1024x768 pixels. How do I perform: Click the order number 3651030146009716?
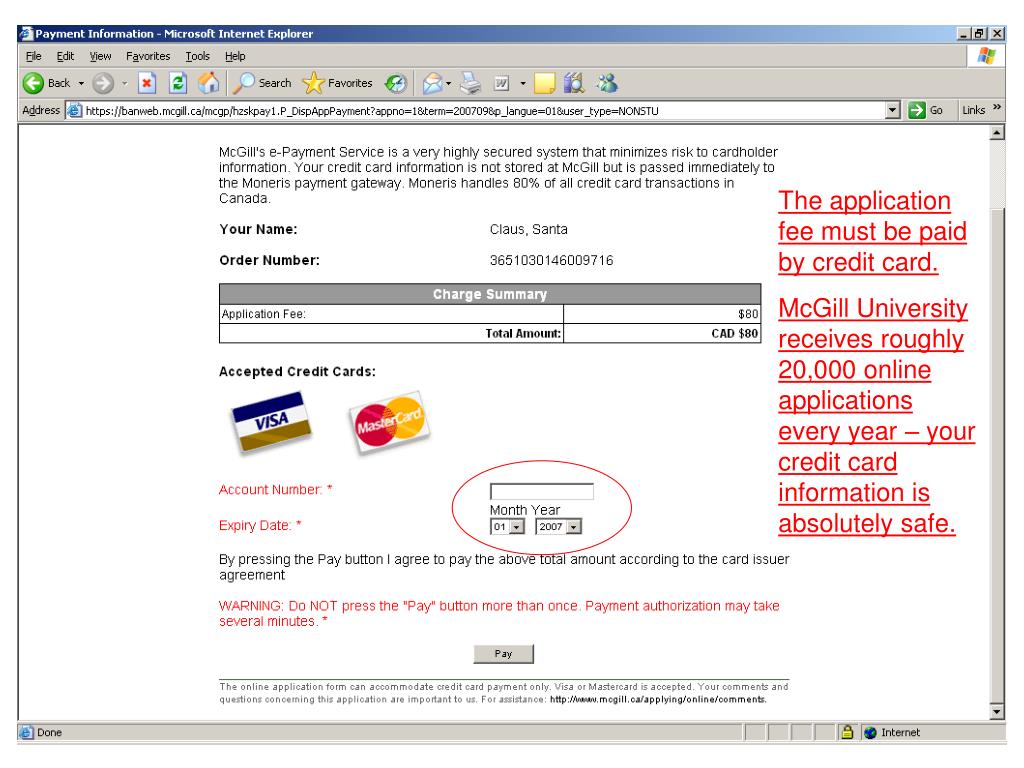(x=551, y=260)
